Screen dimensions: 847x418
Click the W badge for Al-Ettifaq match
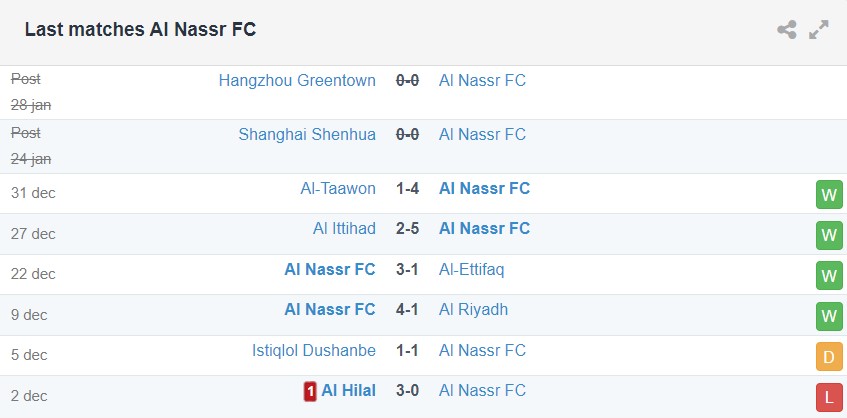pyautogui.click(x=829, y=275)
